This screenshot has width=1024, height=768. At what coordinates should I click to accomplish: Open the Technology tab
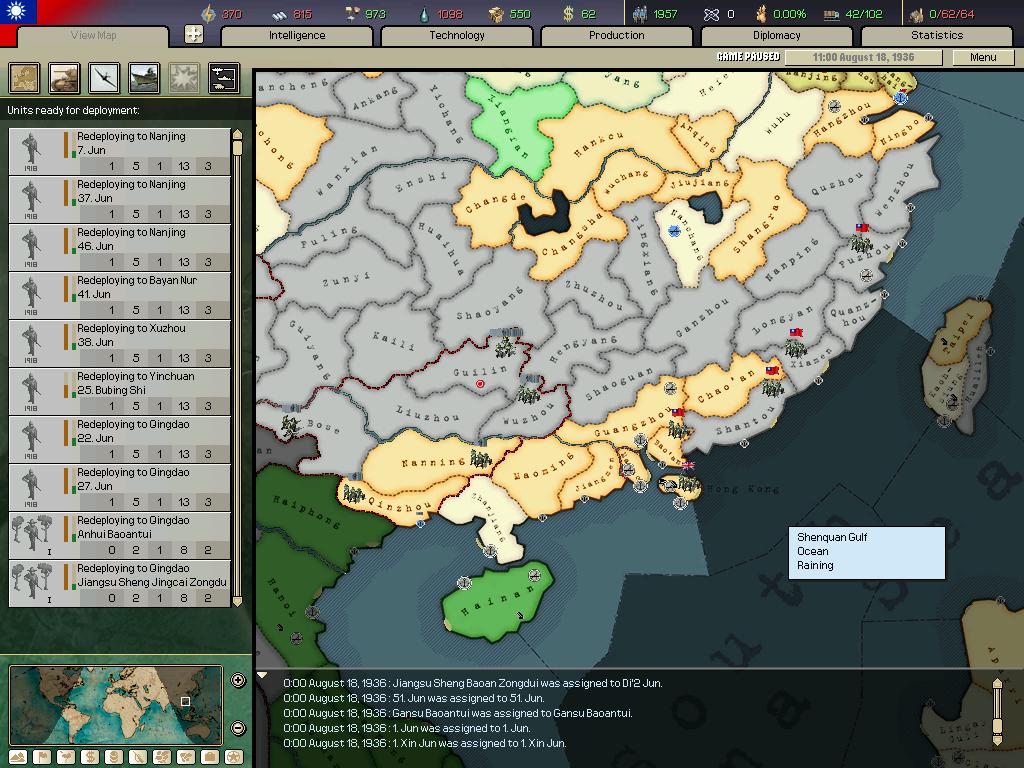457,35
